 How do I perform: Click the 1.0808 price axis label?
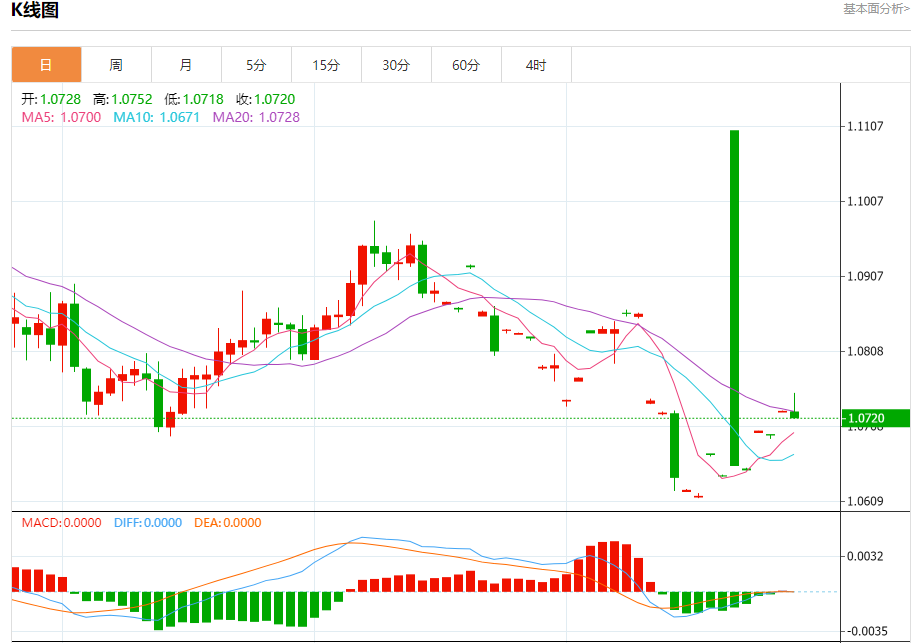865,352
